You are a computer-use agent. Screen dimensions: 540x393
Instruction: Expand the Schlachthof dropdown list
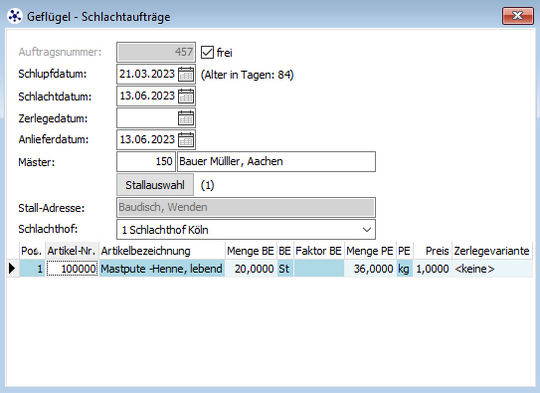(367, 230)
